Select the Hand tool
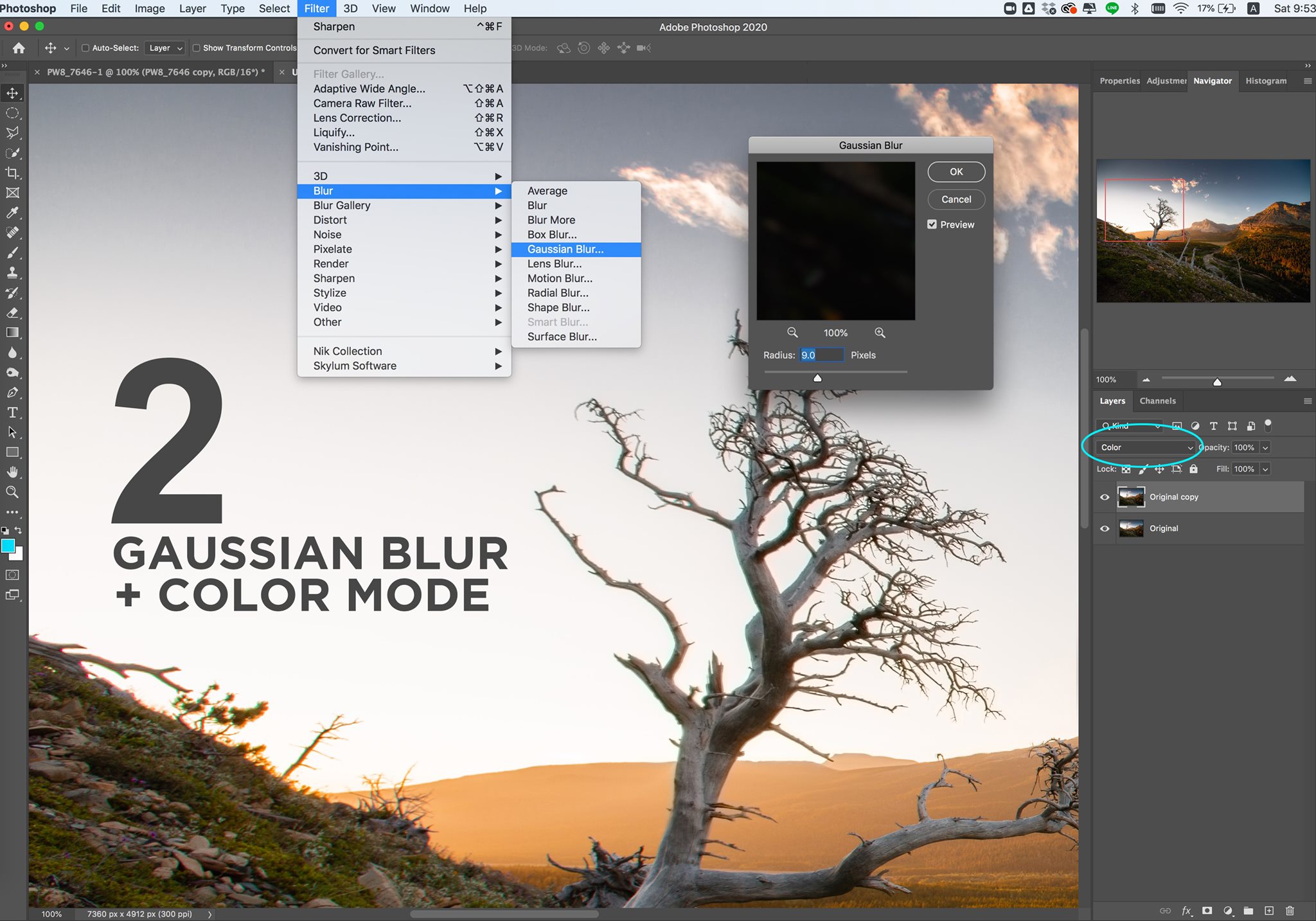Viewport: 1316px width, 921px height. point(12,472)
